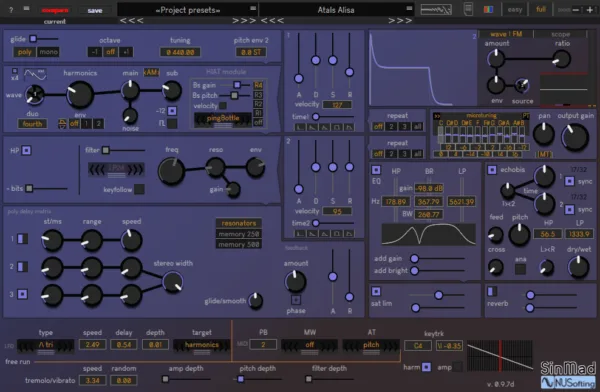
Task: Toggle the HP filter switch
Action: [26, 150]
